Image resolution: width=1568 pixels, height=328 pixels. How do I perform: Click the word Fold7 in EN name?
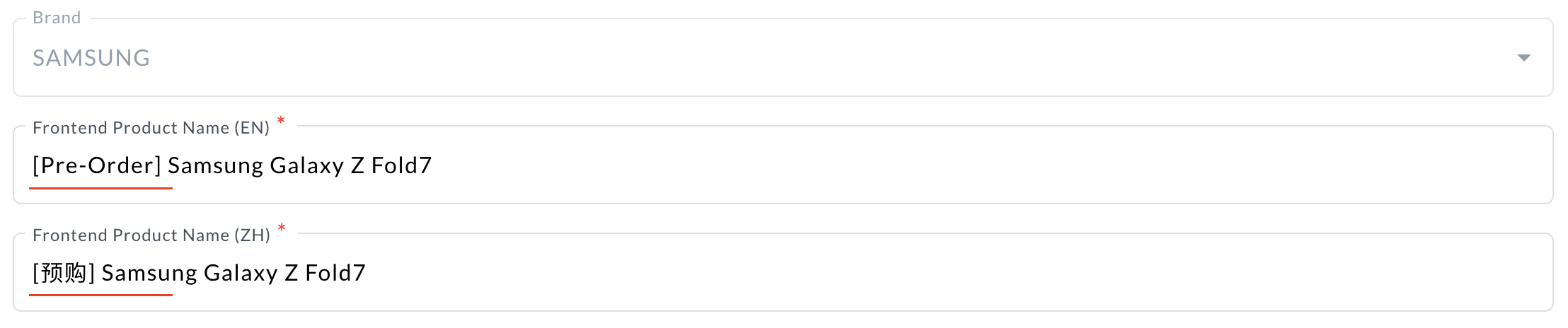point(401,165)
